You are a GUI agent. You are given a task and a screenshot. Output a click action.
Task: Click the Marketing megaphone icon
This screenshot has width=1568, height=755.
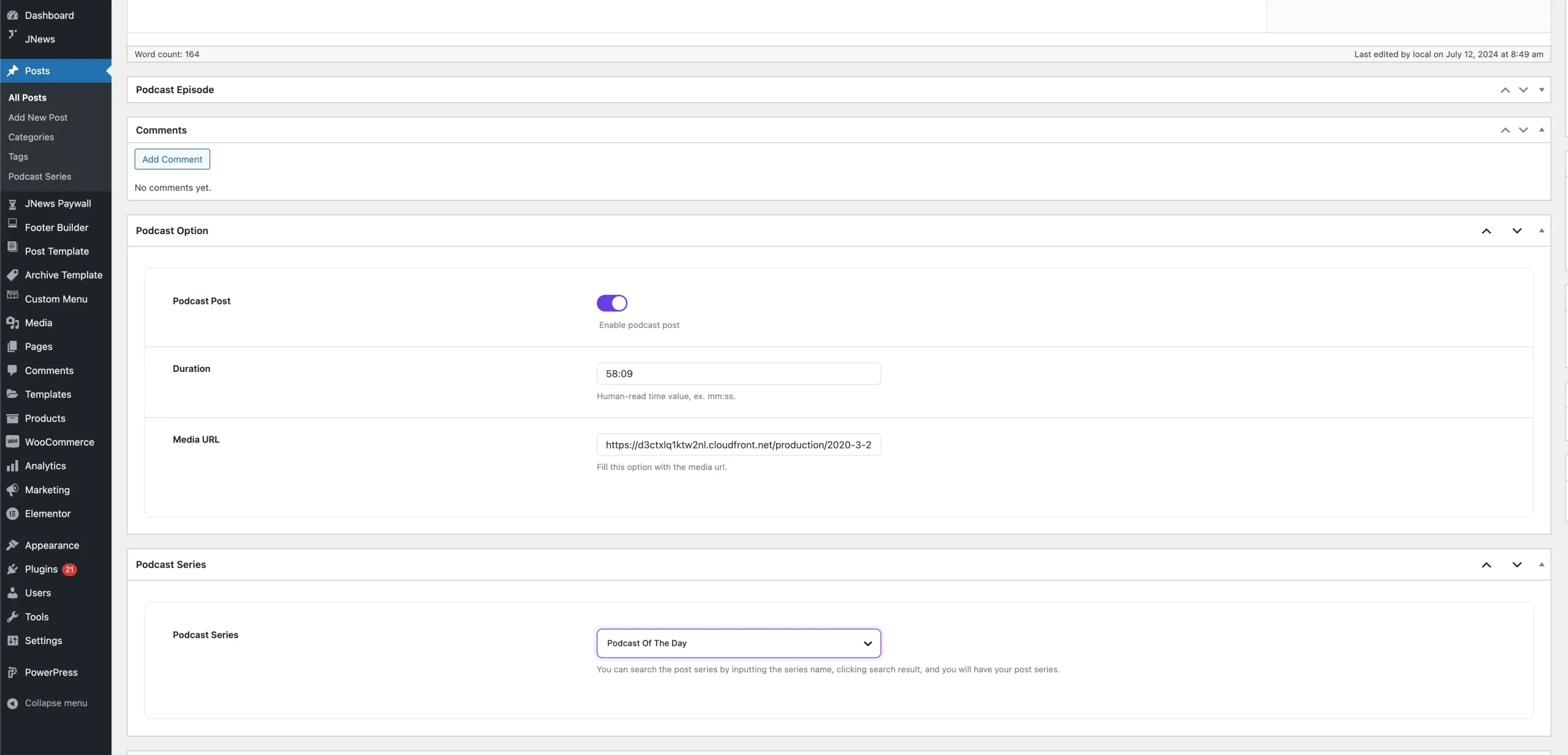click(x=12, y=490)
